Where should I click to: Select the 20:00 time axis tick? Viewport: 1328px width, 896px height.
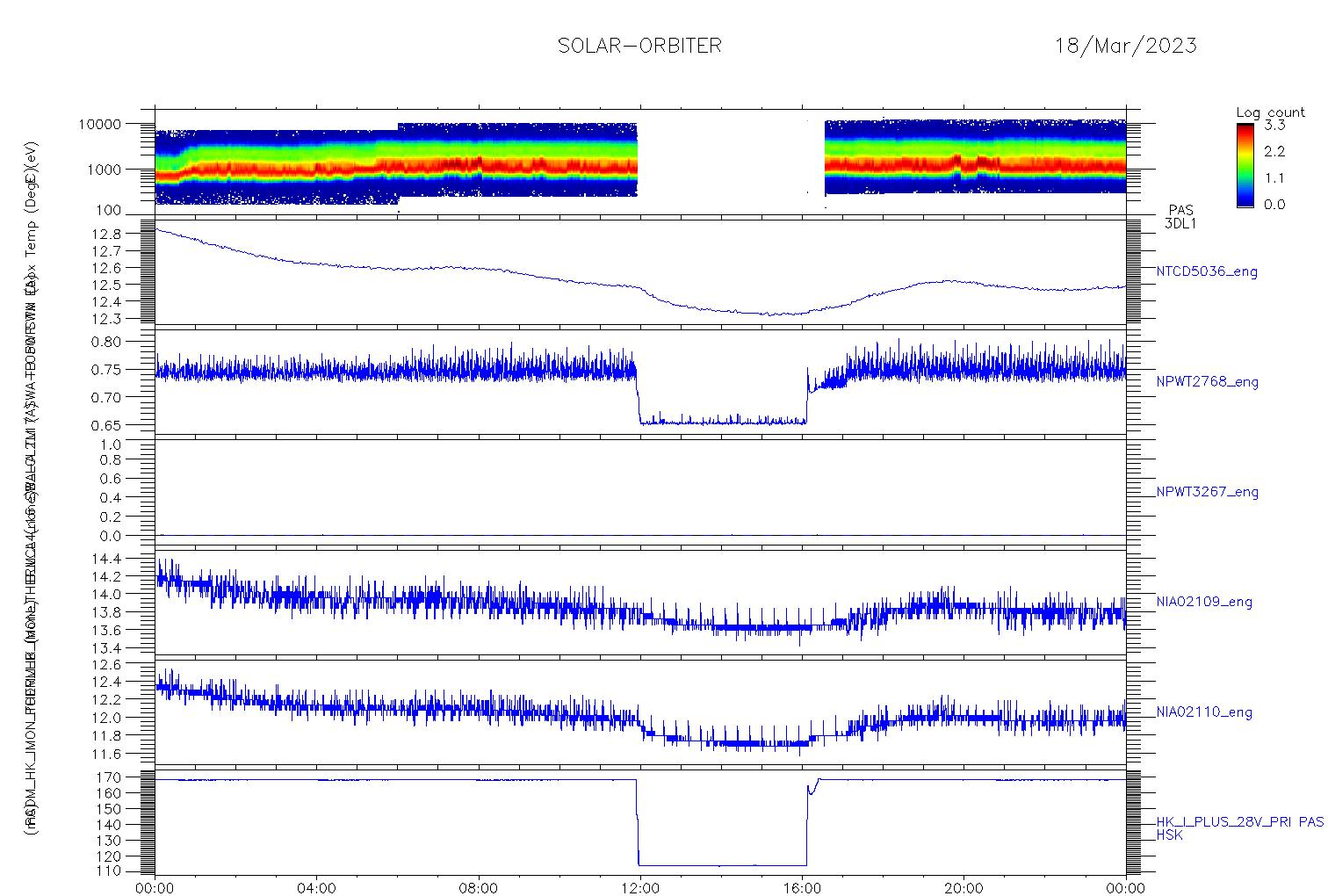click(x=964, y=888)
